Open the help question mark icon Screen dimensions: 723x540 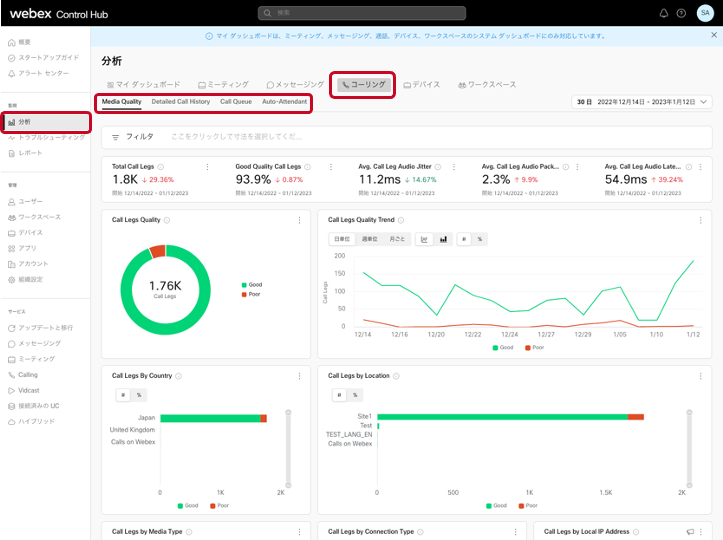[x=681, y=13]
